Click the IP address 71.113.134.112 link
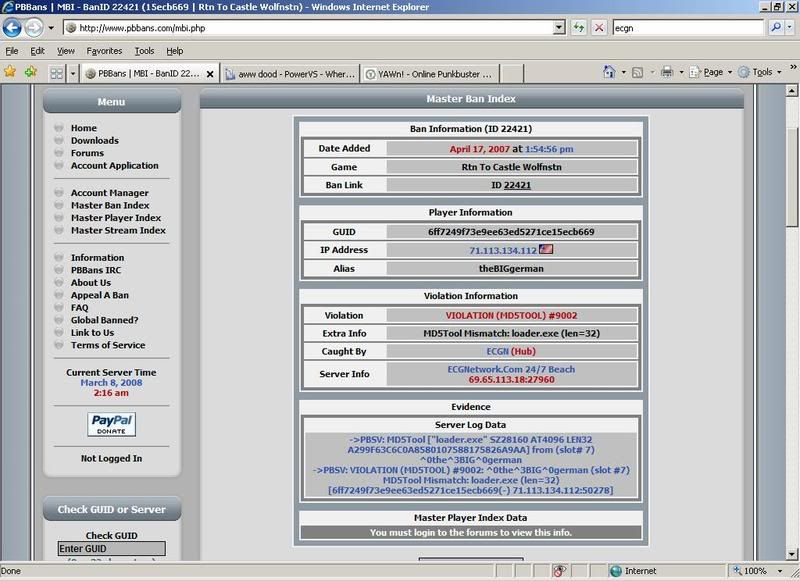 coord(503,250)
